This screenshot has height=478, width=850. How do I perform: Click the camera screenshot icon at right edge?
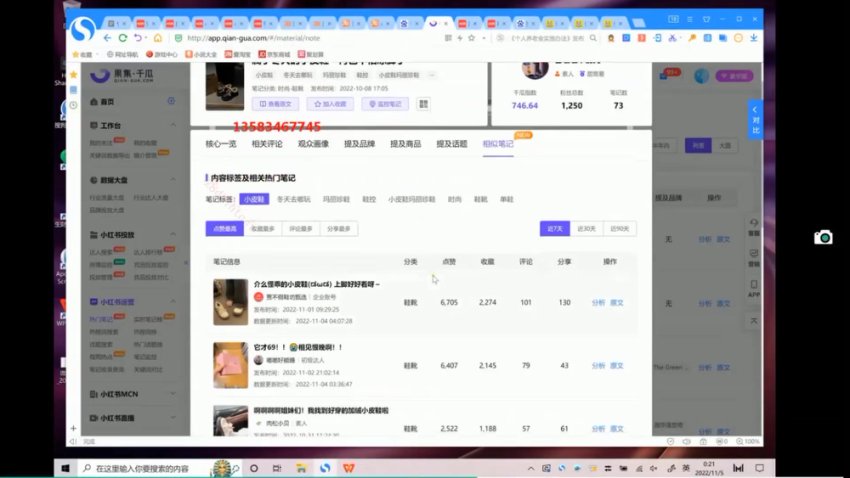822,237
